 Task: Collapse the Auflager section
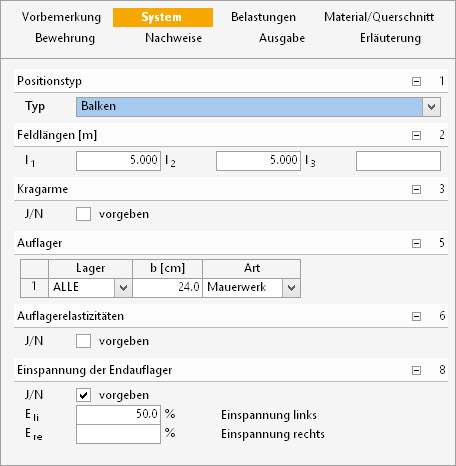(416, 243)
